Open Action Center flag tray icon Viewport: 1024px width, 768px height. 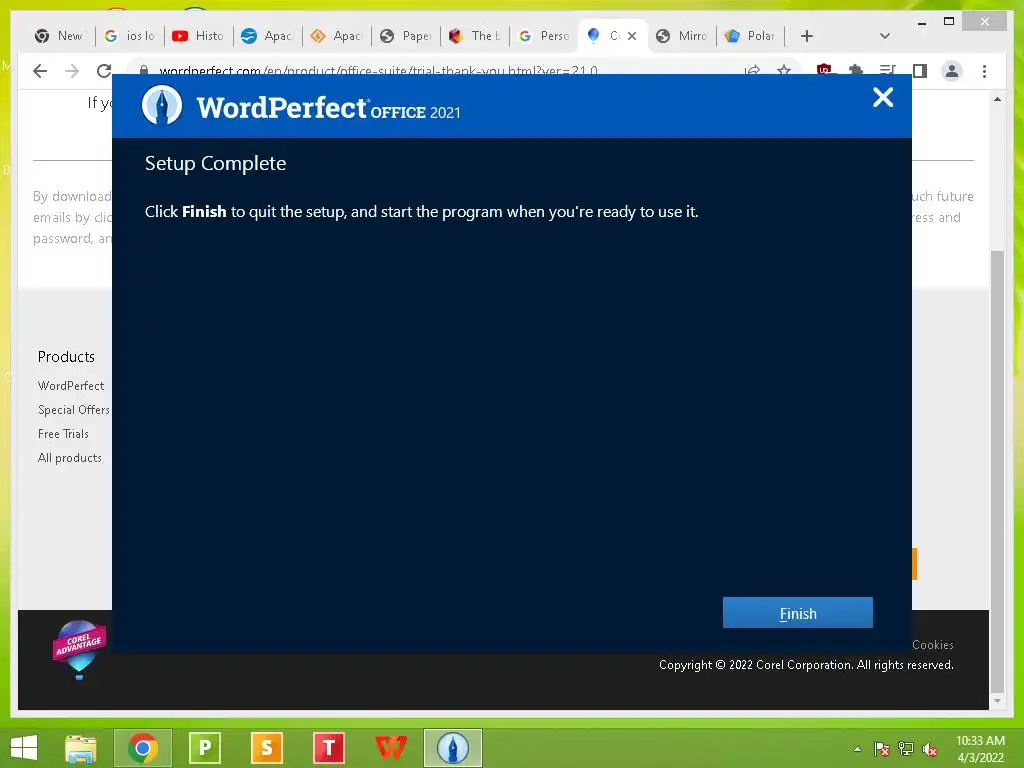[x=881, y=749]
